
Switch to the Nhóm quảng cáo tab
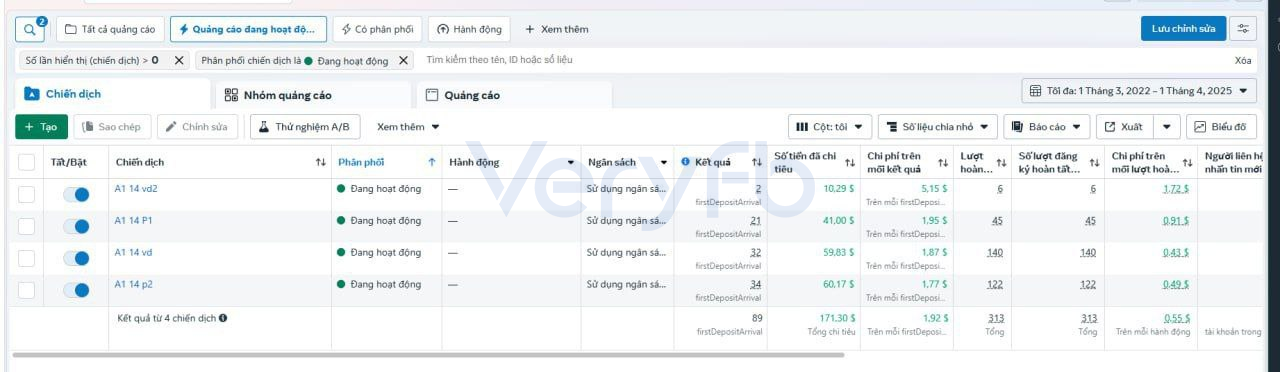[x=313, y=95]
